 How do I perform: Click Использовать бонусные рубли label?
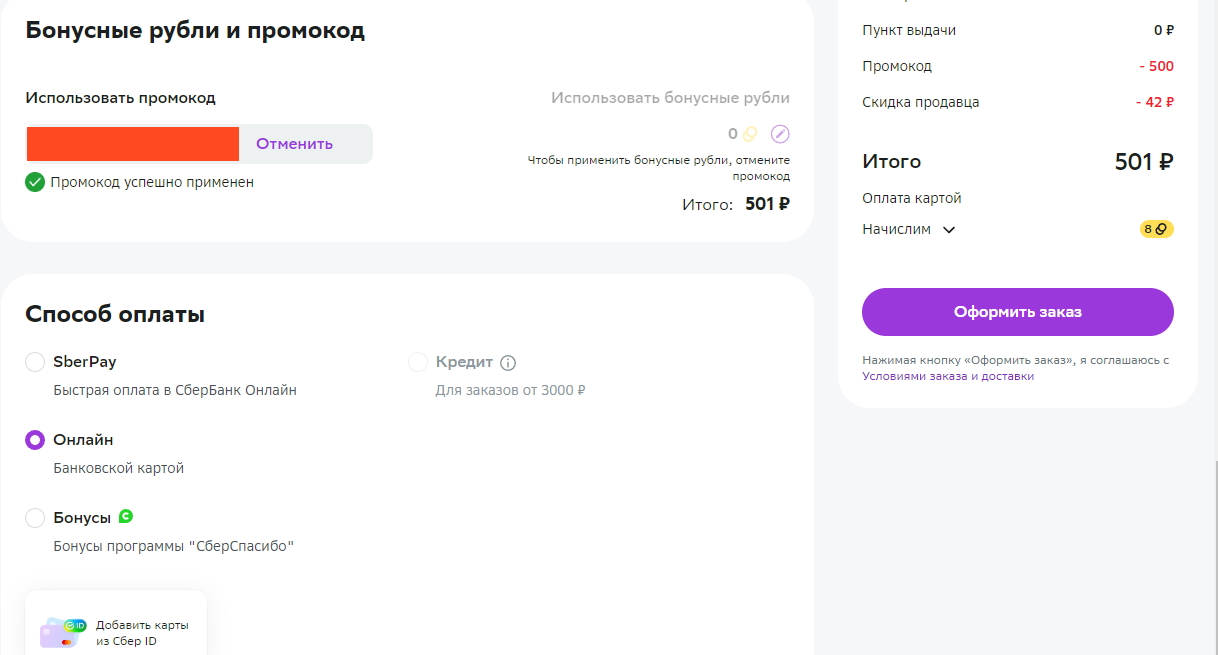click(x=671, y=98)
